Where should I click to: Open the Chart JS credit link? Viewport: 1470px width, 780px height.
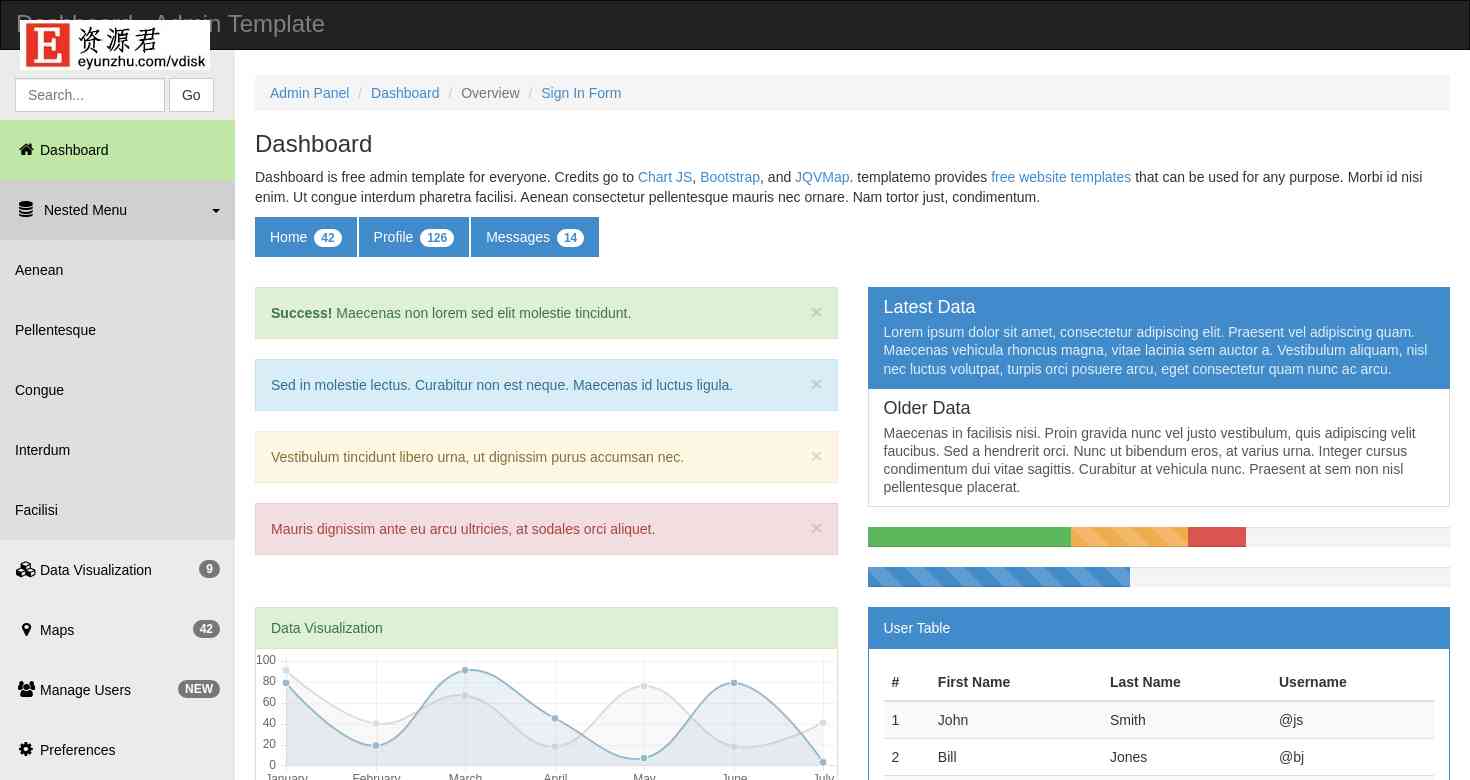coord(665,177)
